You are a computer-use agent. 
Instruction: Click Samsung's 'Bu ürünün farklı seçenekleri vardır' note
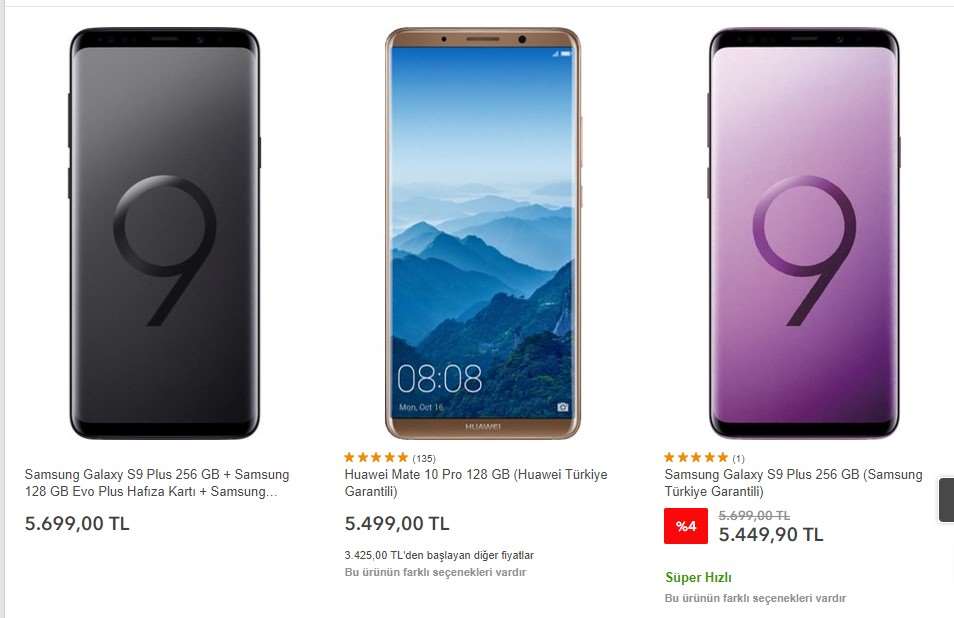tap(755, 599)
